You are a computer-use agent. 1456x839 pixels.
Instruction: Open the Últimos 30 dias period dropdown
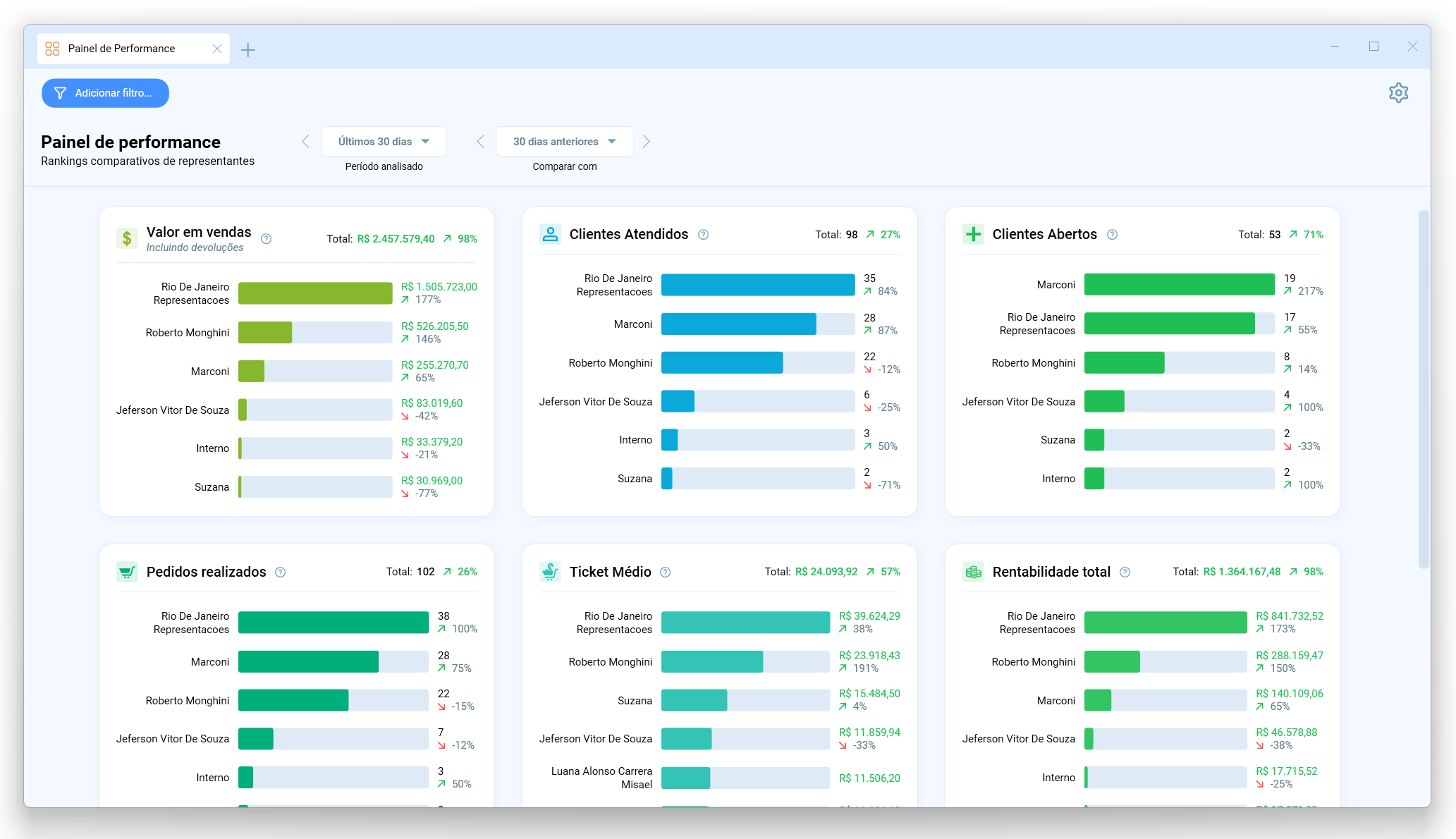[x=384, y=142]
